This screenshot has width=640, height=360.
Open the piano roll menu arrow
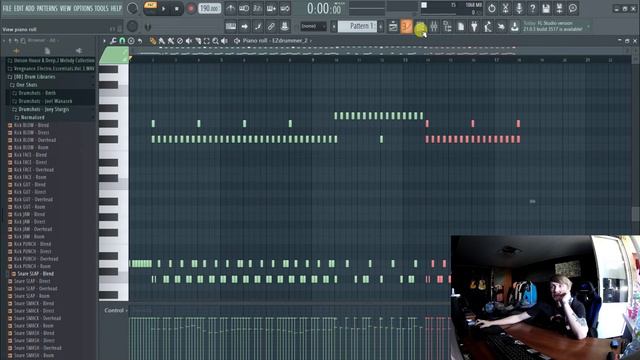point(104,41)
